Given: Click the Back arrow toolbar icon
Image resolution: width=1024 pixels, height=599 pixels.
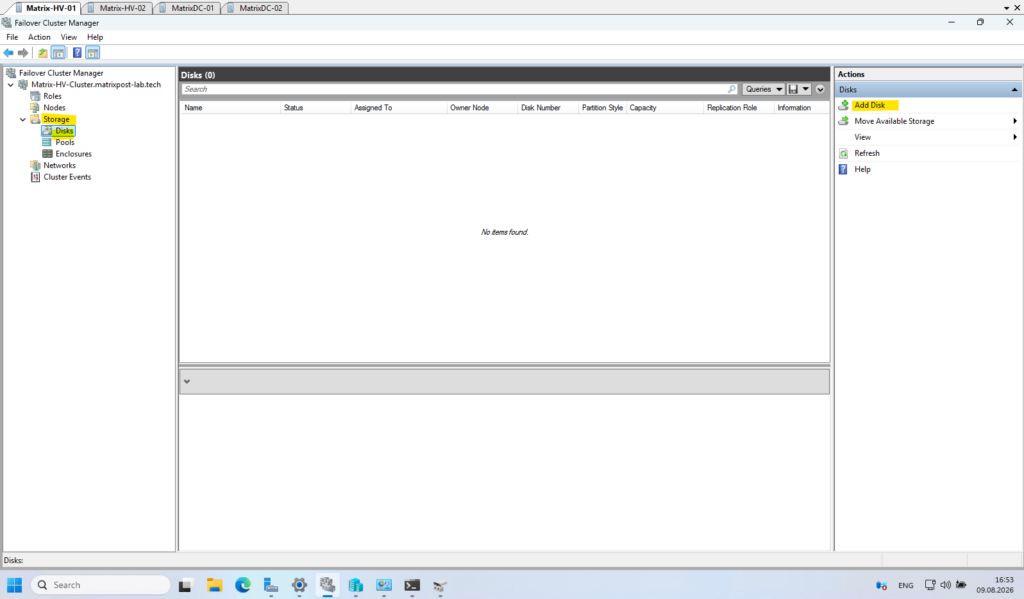Looking at the screenshot, I should point(8,53).
